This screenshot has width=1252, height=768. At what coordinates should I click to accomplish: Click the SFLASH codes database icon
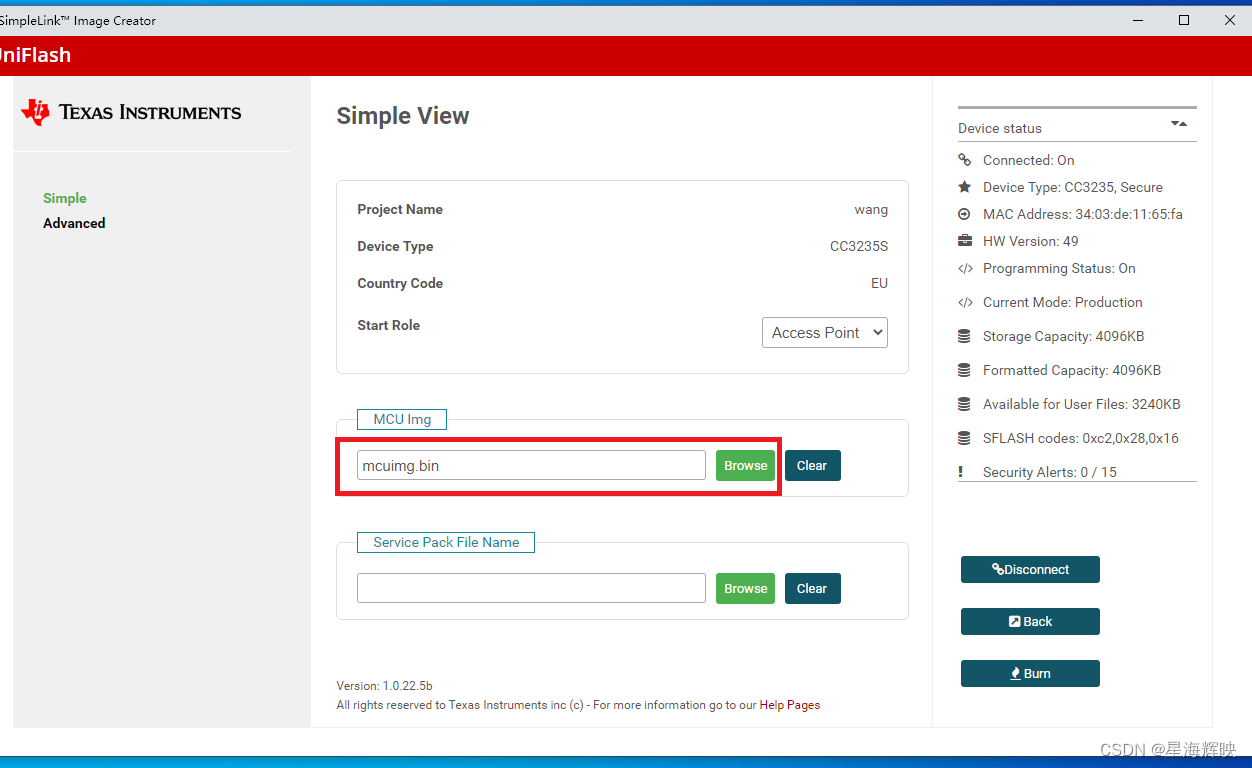(x=964, y=438)
